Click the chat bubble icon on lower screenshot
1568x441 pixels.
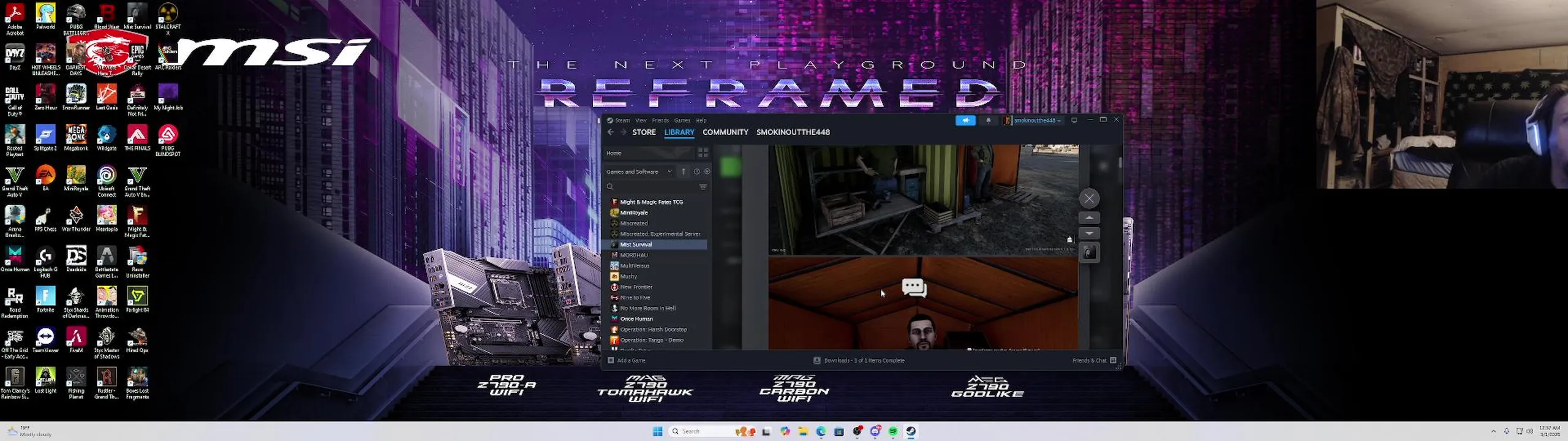click(x=914, y=288)
